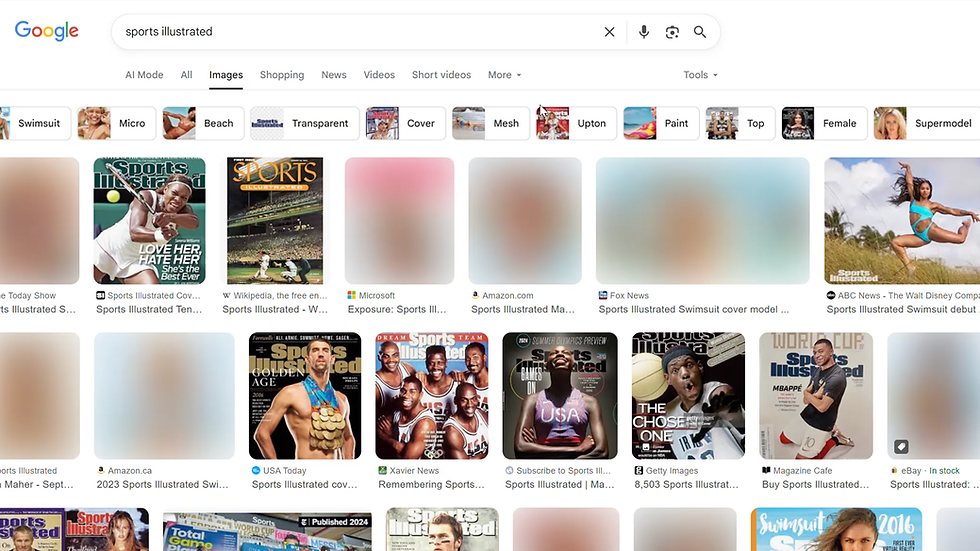The height and width of the screenshot is (551, 980).
Task: Open the Videos tab
Action: pyautogui.click(x=379, y=74)
